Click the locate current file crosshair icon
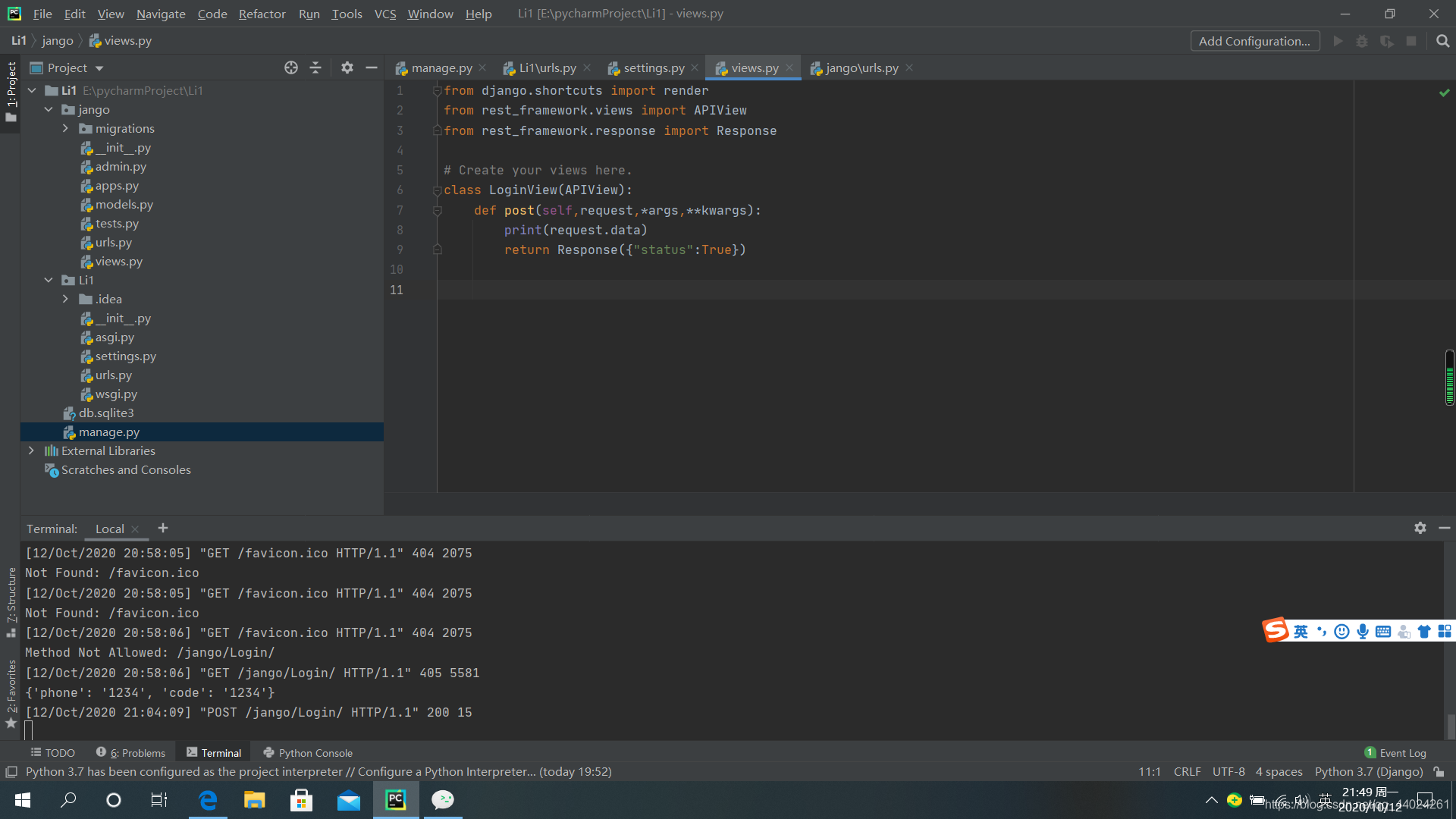1456x819 pixels. point(291,67)
